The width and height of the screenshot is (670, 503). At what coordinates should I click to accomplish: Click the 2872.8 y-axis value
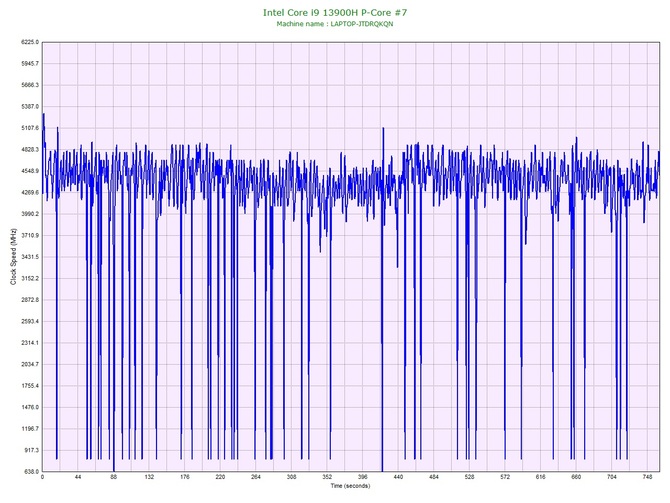pos(30,300)
